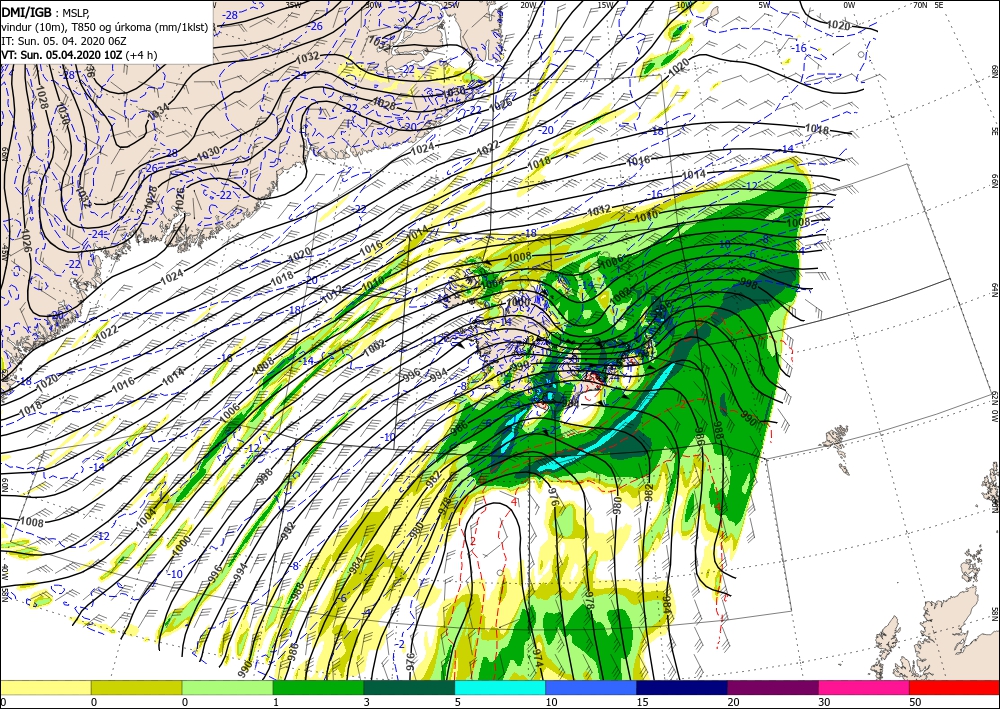Click the 10W longitude label
The height and width of the screenshot is (709, 1000).
684,4
